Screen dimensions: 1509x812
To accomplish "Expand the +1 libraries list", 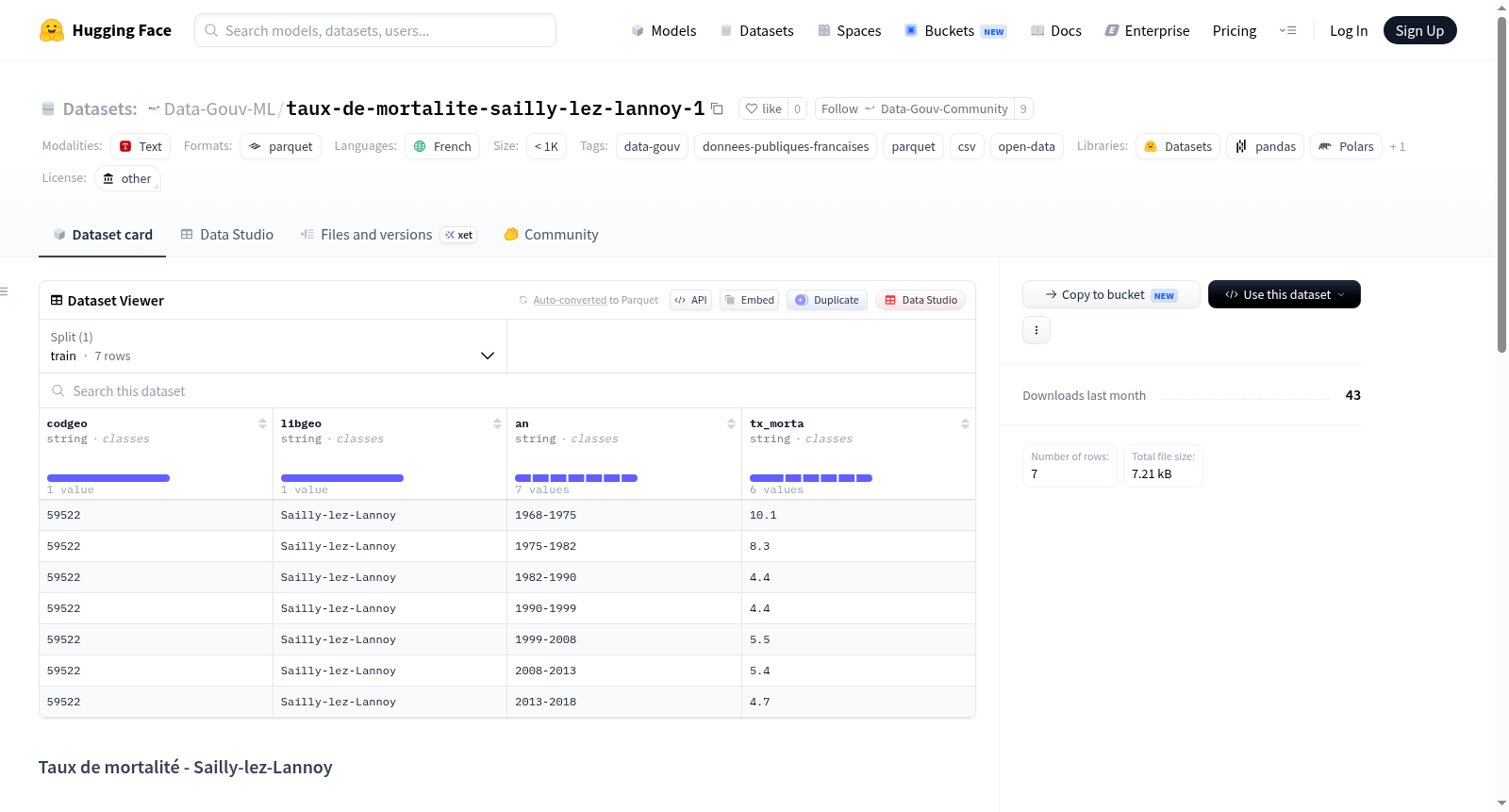I will pos(1398,146).
